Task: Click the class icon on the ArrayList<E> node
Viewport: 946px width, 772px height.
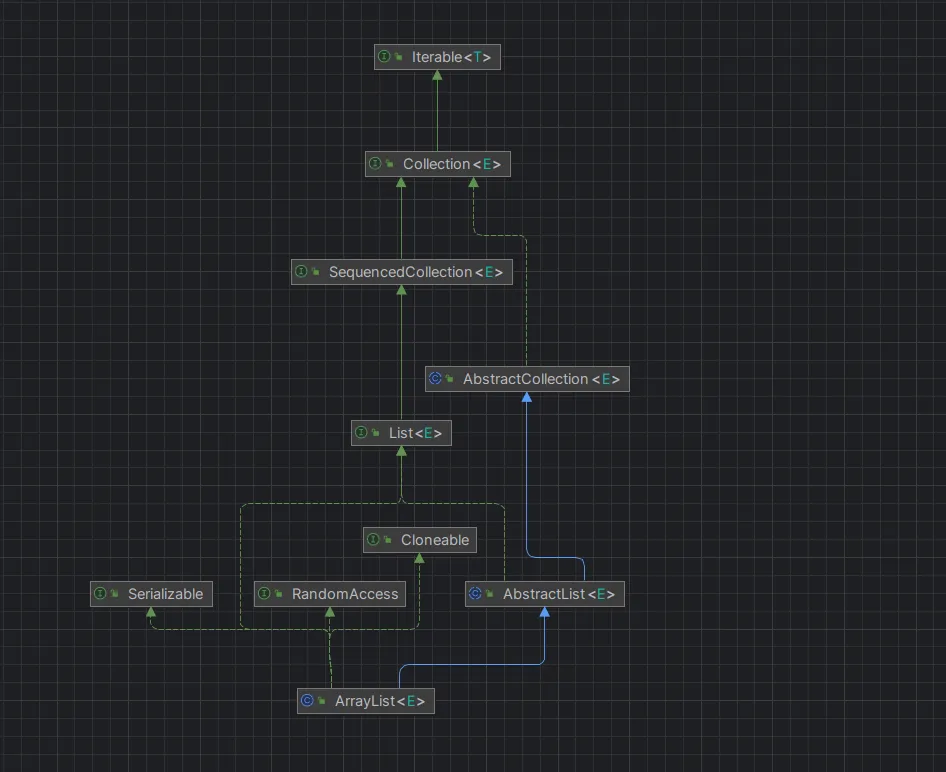Action: point(307,702)
